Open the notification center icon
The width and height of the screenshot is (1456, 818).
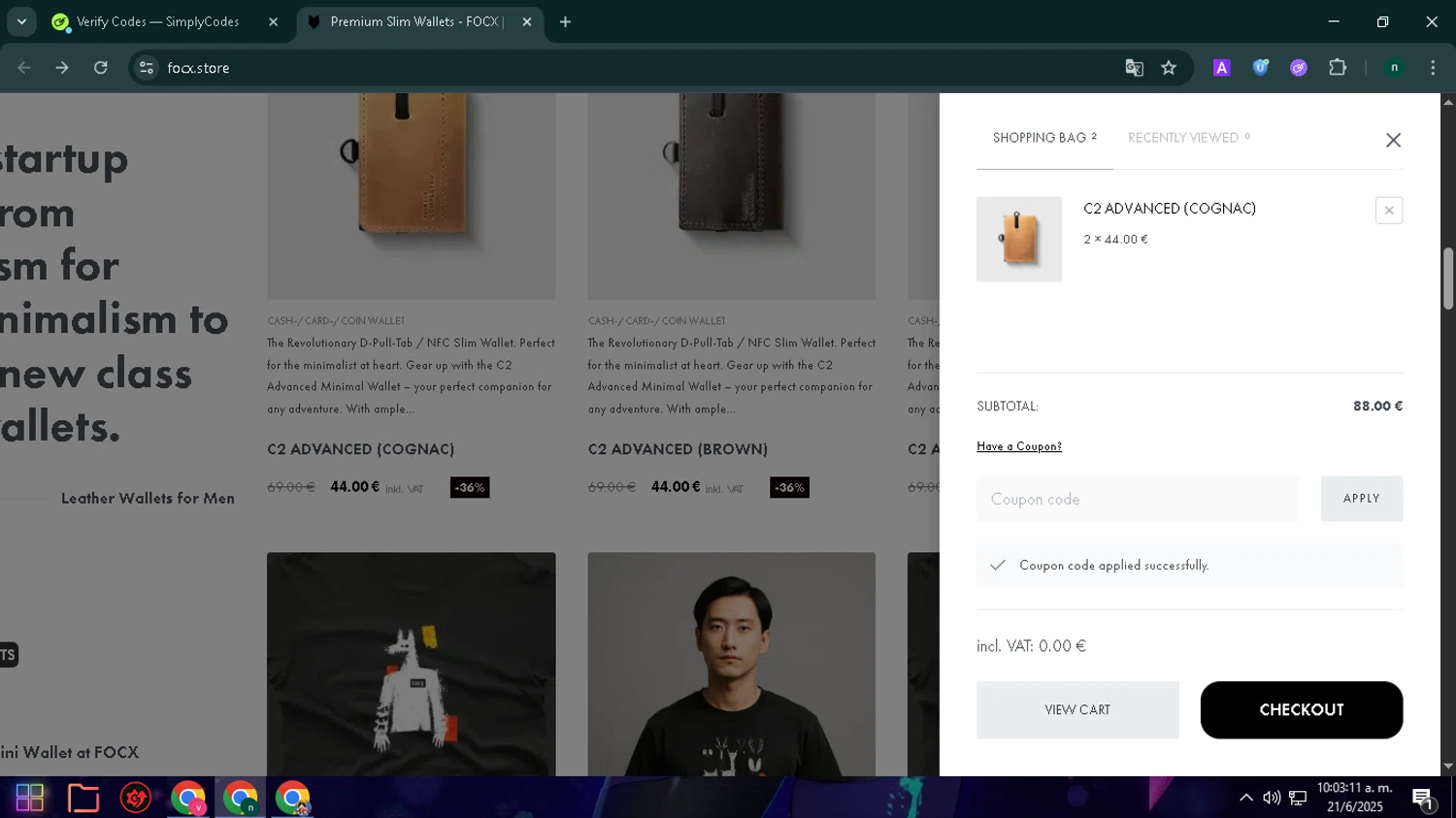(x=1423, y=799)
